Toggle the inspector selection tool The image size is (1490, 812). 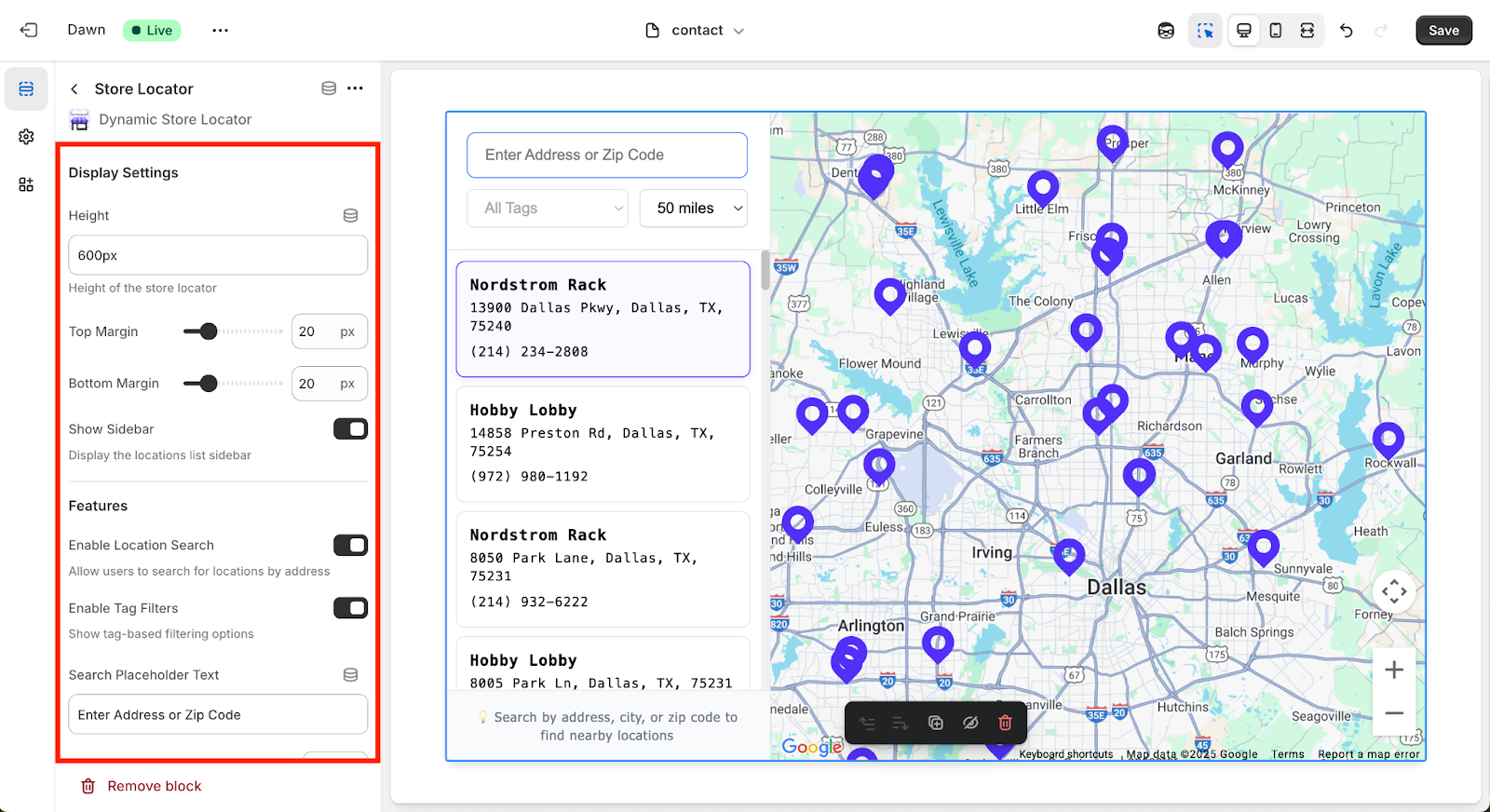(x=1205, y=30)
